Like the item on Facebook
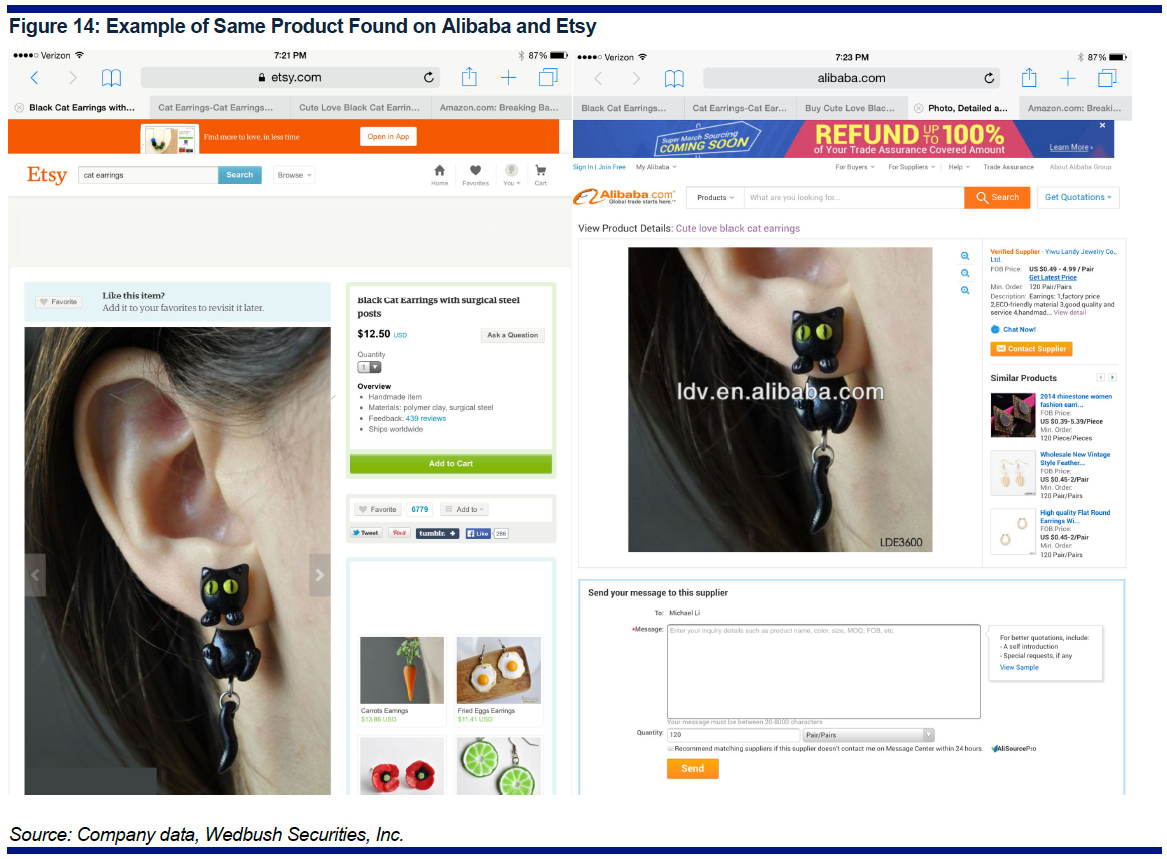1167x859 pixels. (478, 533)
